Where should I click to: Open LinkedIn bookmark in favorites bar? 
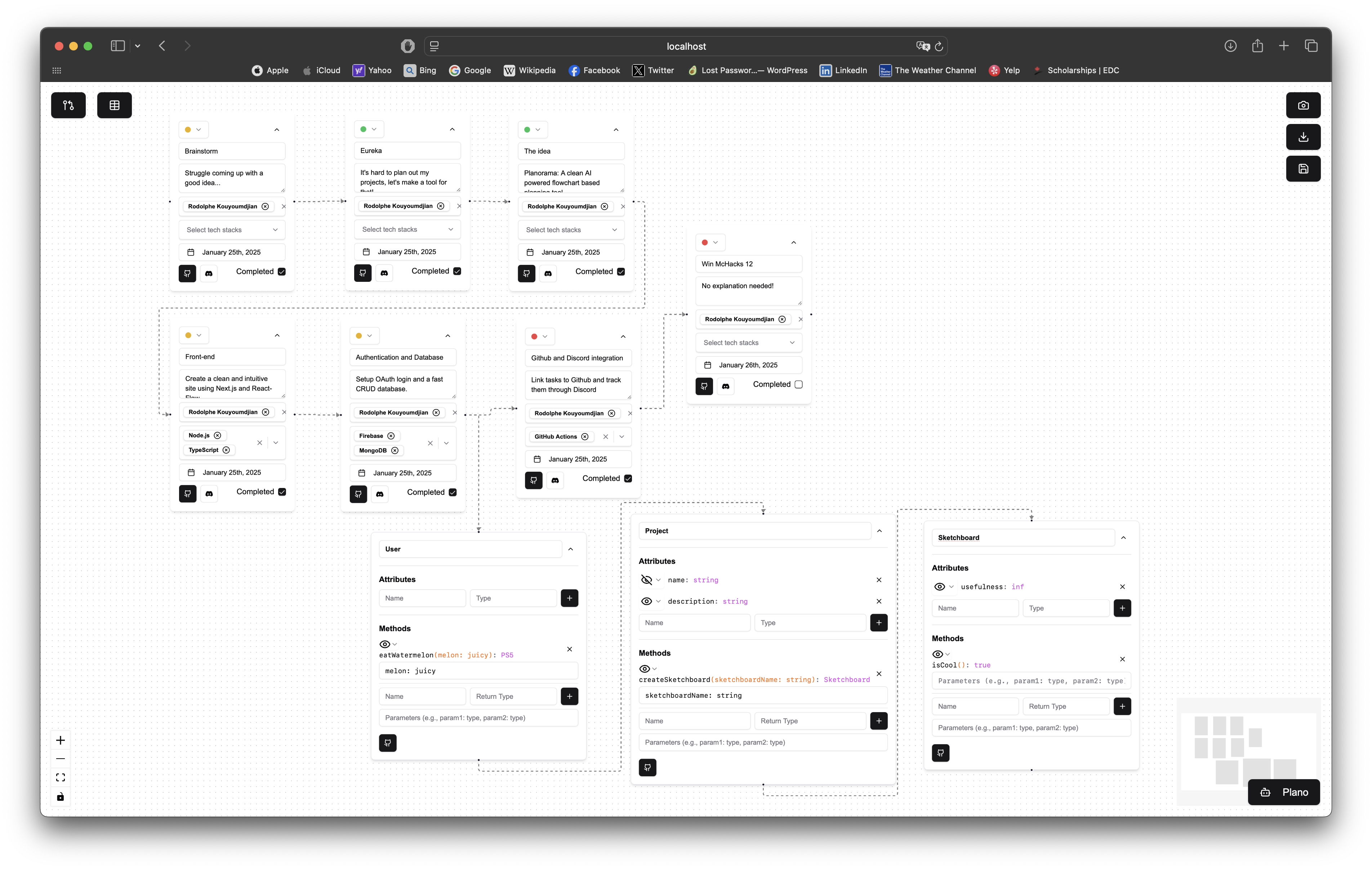pyautogui.click(x=843, y=70)
